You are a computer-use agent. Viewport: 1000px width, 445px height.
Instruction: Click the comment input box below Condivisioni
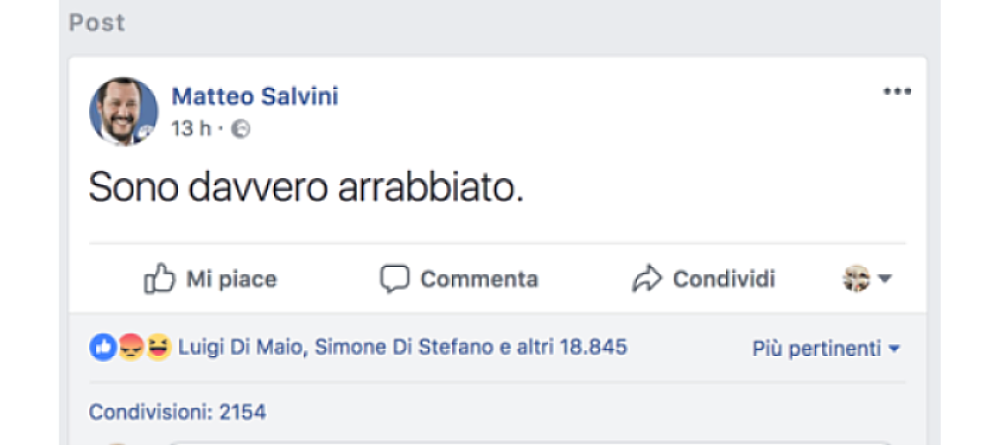coord(500,440)
